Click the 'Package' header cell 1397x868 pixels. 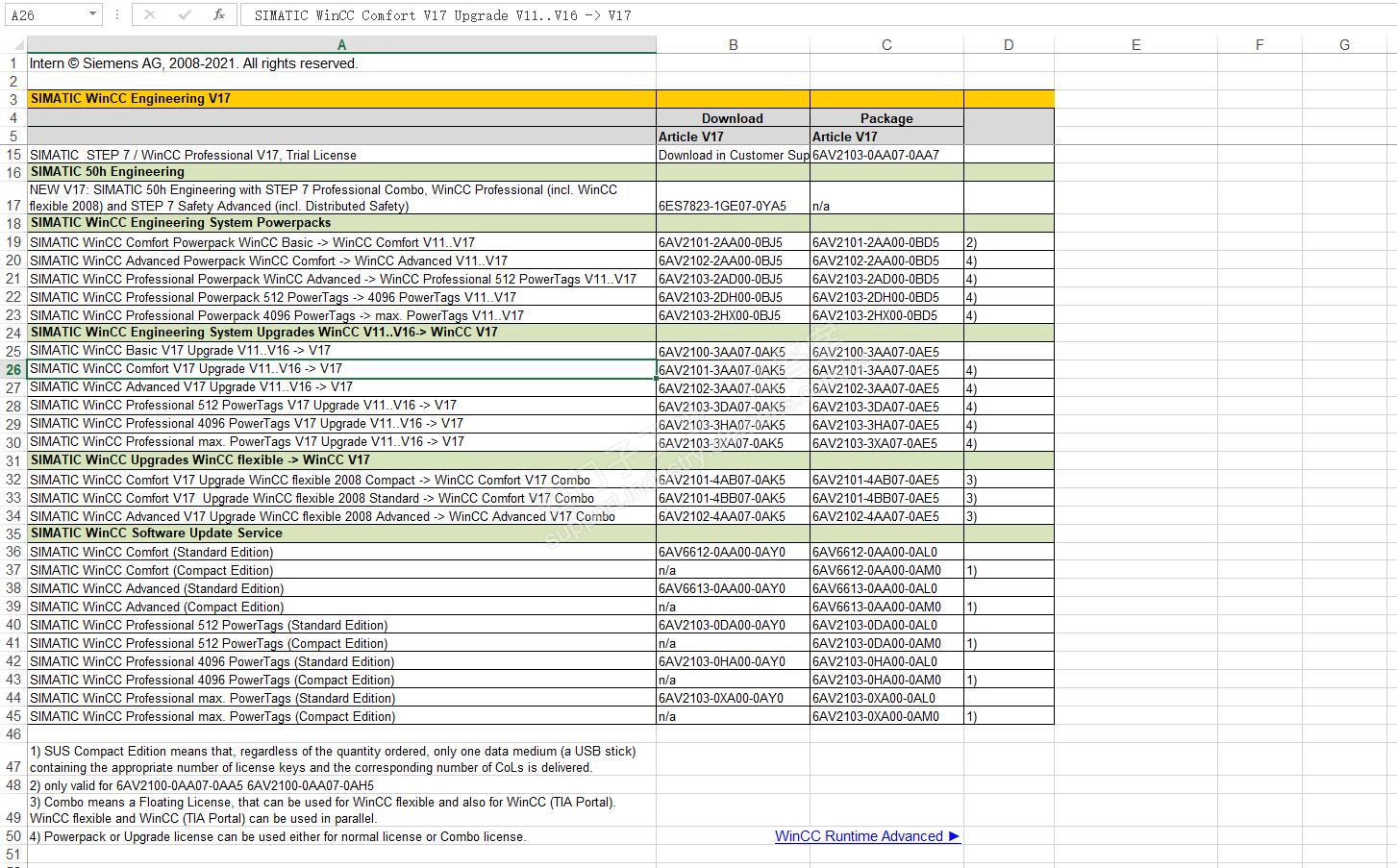pyautogui.click(x=886, y=118)
